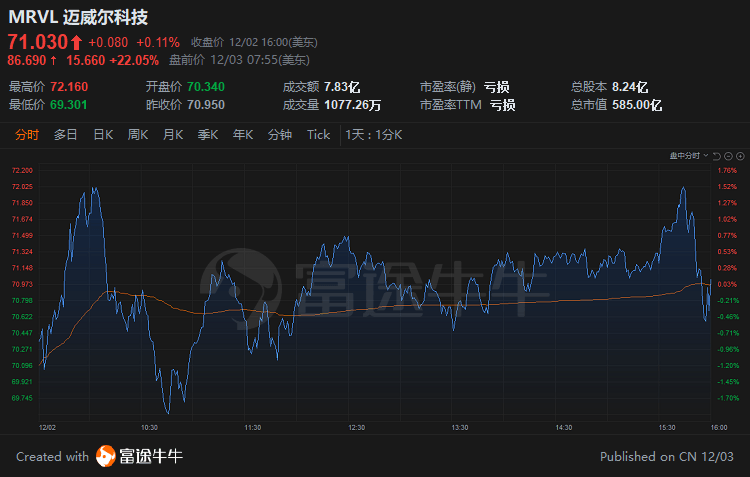
Task: Open the 年K chart tab
Action: [243, 135]
